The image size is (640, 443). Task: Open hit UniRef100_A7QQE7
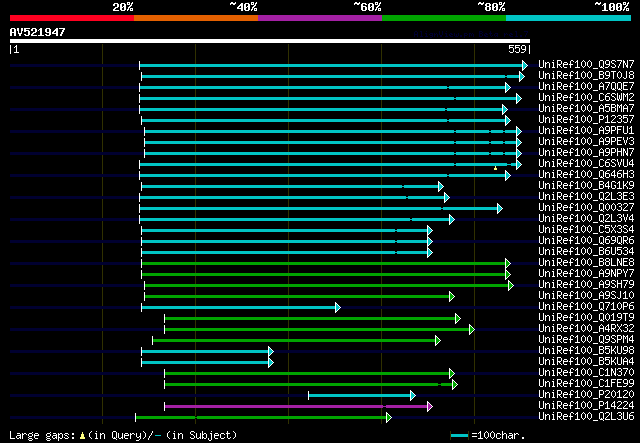[586, 86]
